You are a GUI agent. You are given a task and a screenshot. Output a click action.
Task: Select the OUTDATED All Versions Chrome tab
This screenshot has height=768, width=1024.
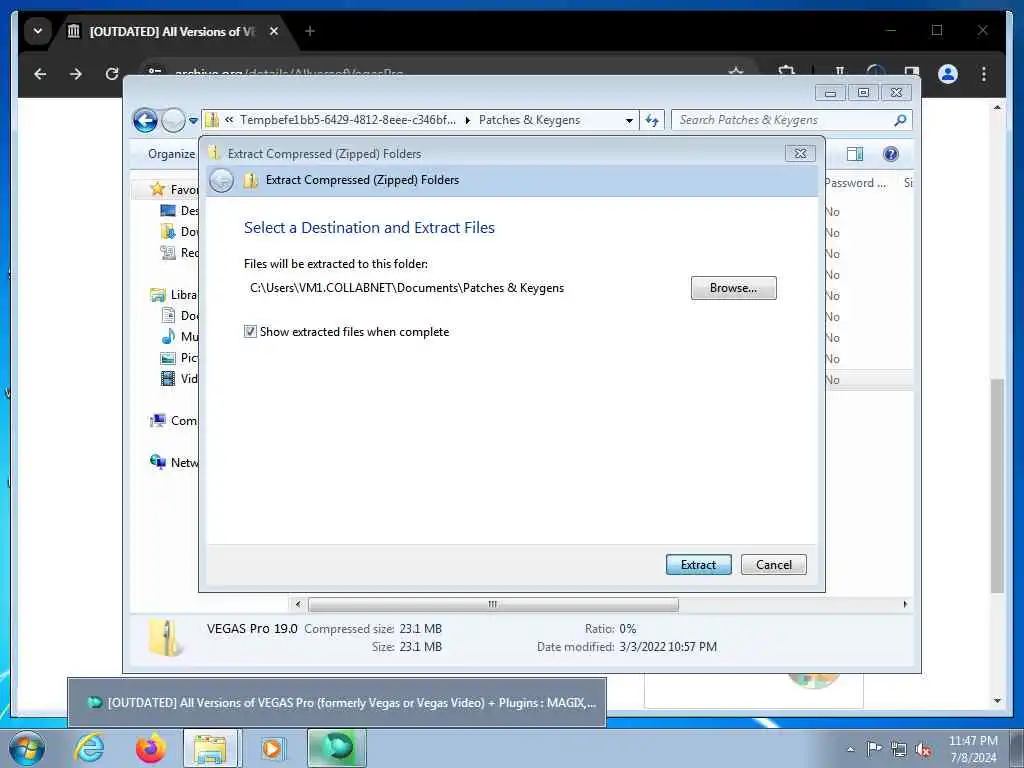tap(172, 31)
